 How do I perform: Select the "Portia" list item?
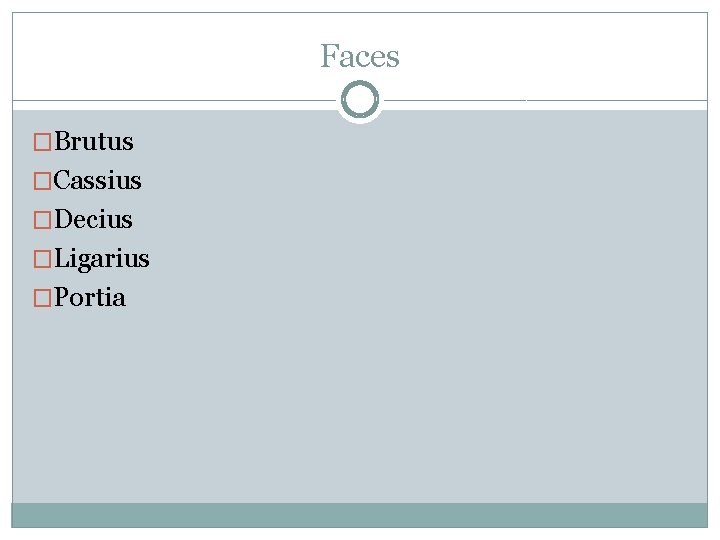[90, 297]
